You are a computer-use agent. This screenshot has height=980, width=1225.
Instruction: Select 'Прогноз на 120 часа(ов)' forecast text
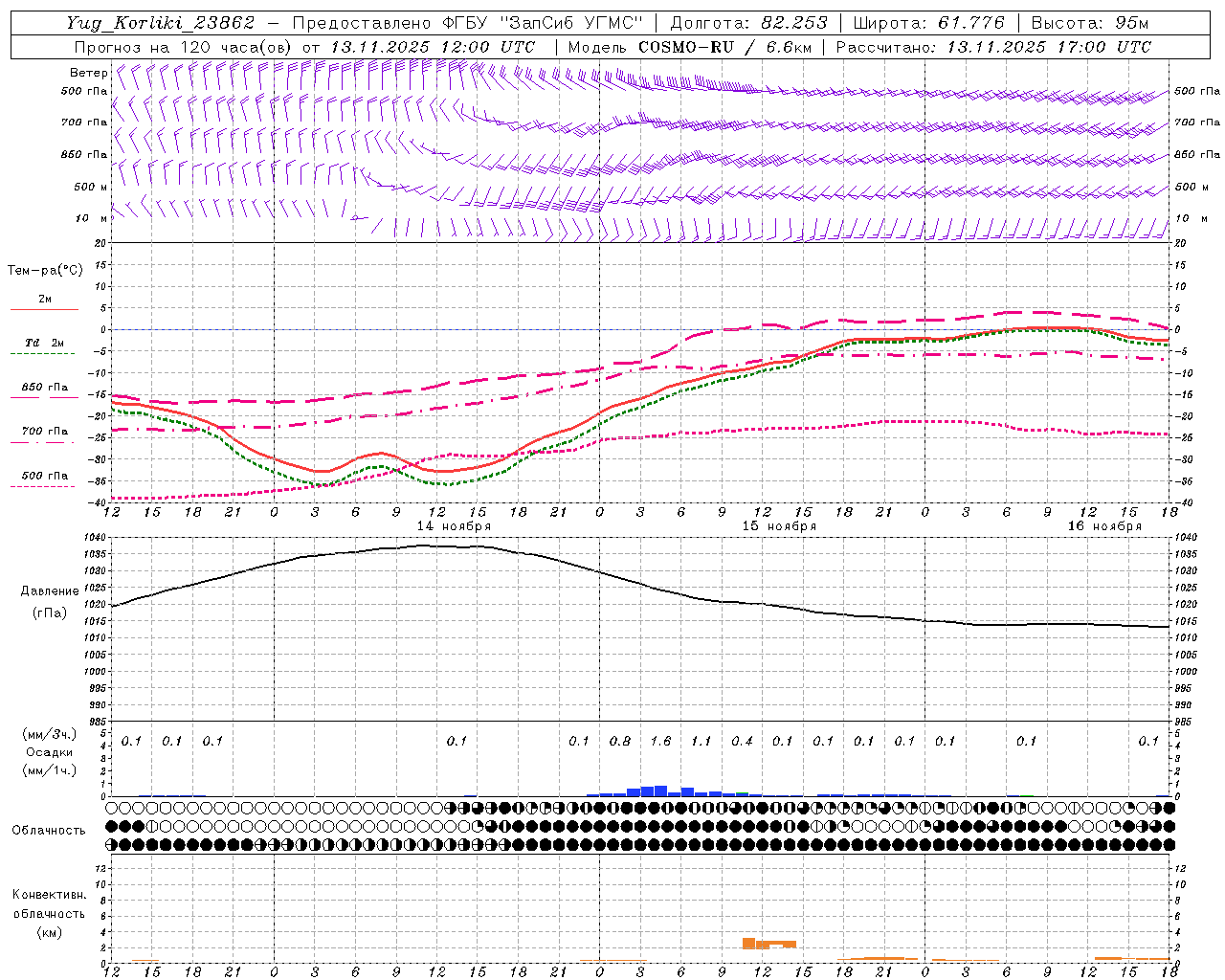(185, 47)
